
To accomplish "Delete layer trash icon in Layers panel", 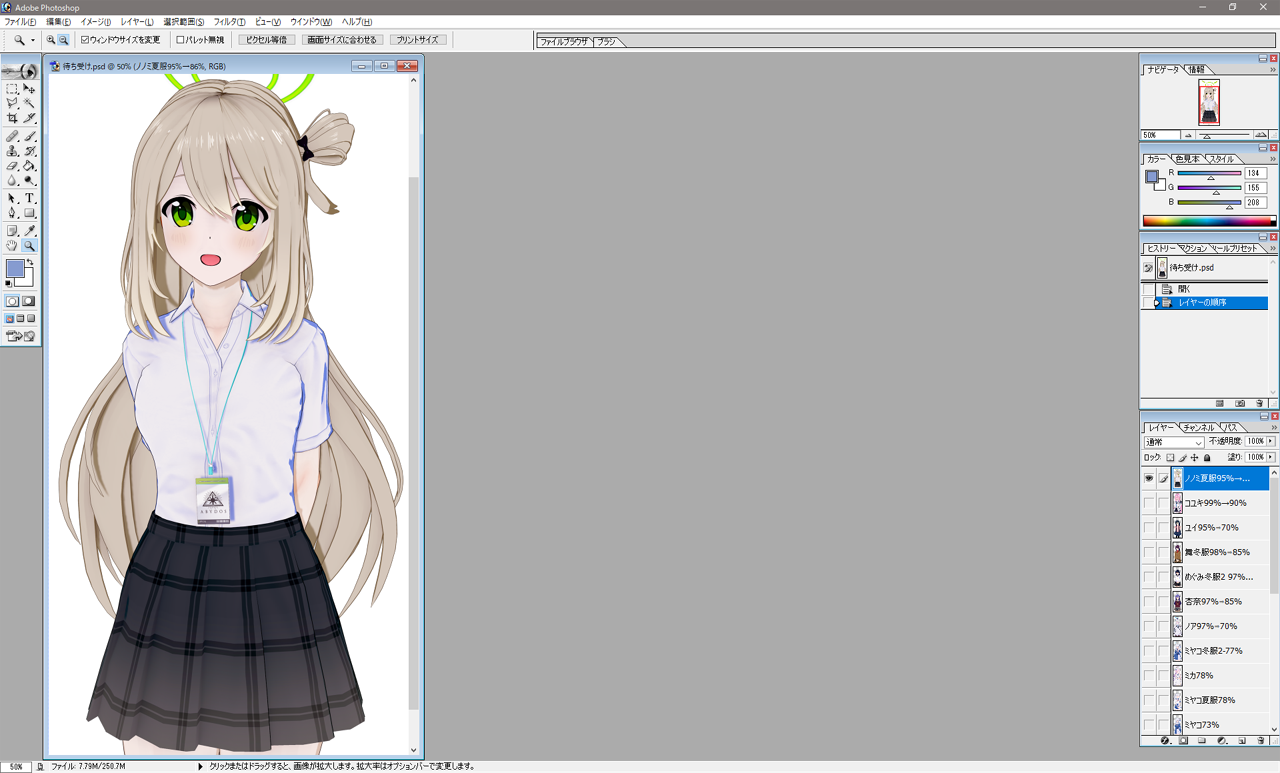I will point(1260,741).
